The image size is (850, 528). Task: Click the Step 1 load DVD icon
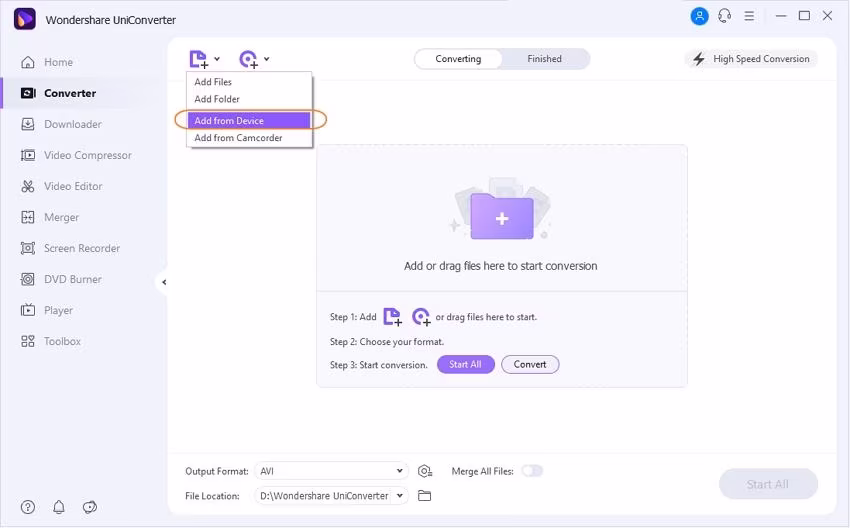point(421,317)
